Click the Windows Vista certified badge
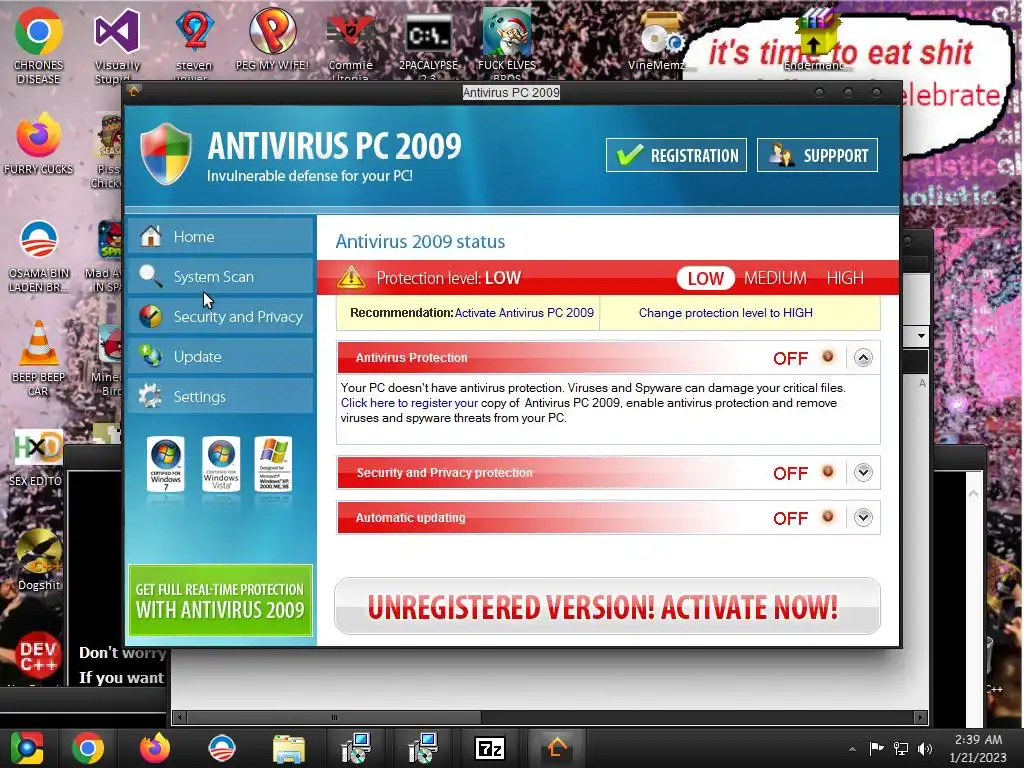This screenshot has width=1024, height=768. (221, 464)
